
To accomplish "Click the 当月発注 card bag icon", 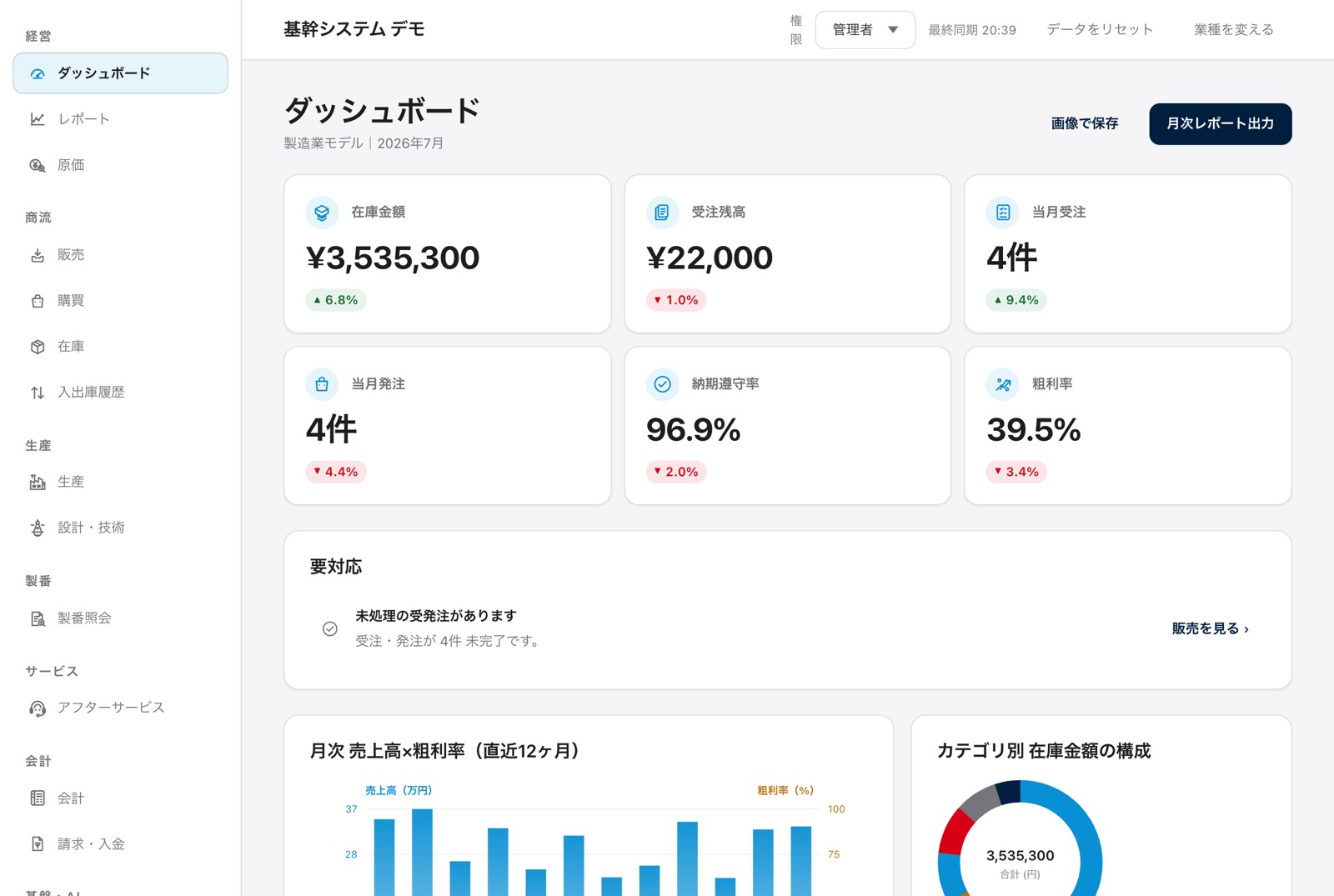I will click(x=322, y=384).
